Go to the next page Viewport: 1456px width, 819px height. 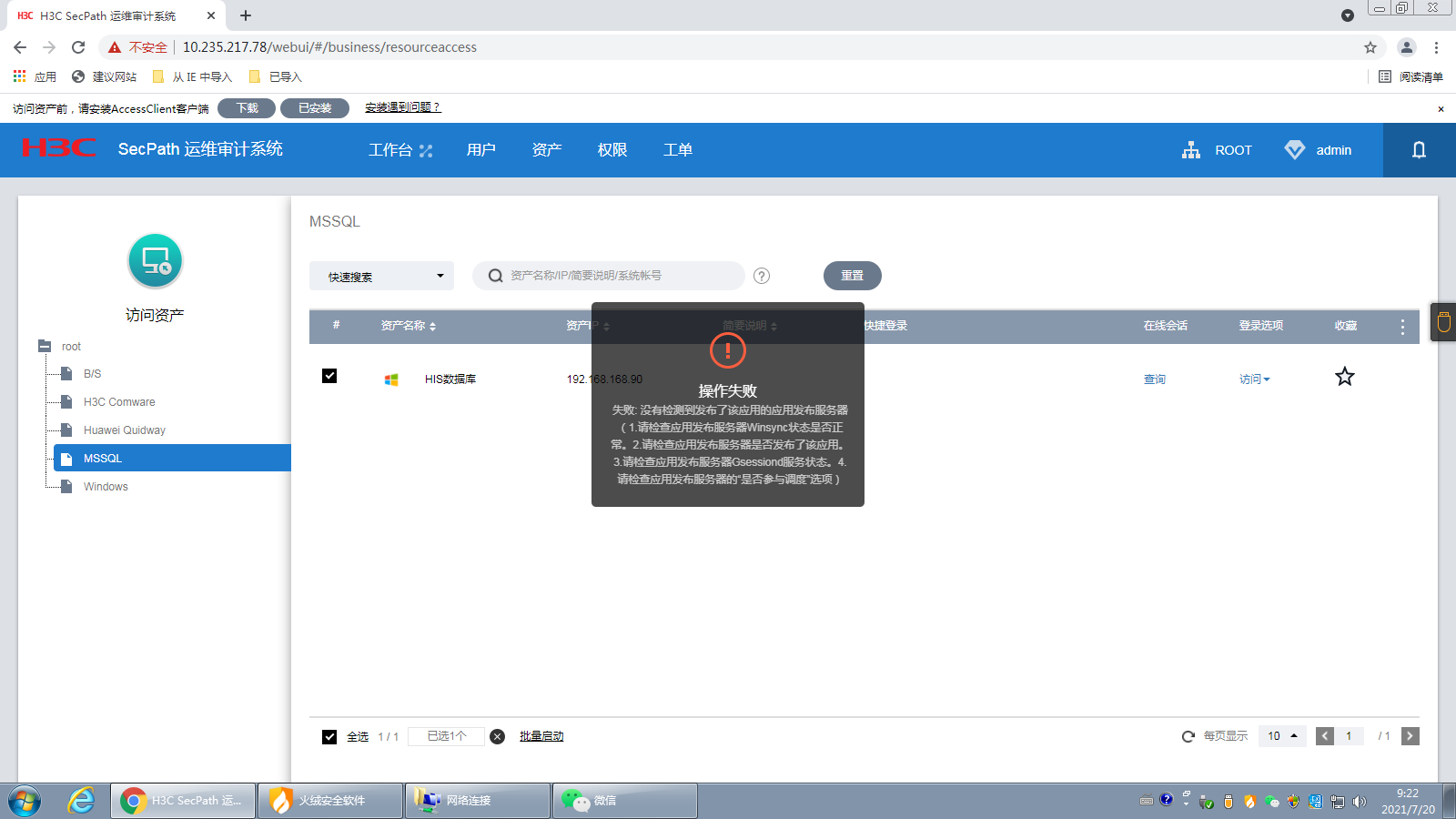coord(1410,736)
